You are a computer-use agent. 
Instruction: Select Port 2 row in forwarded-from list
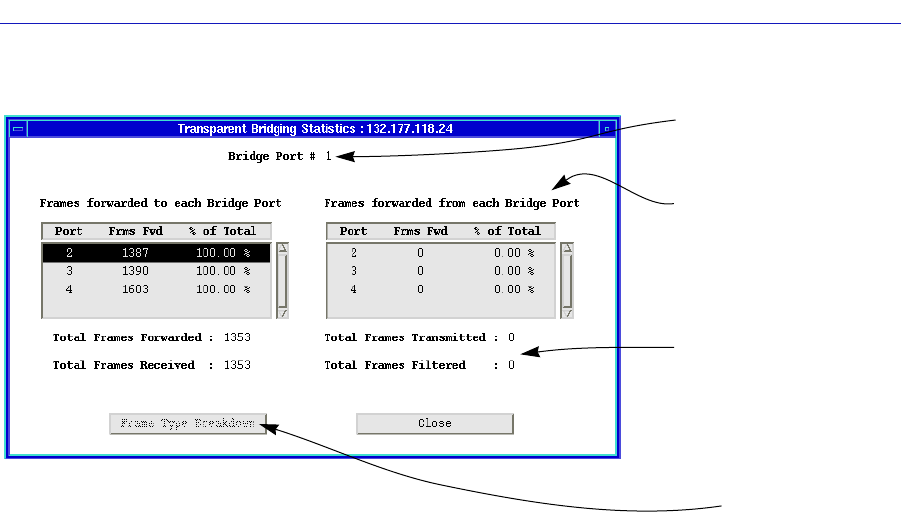440,254
